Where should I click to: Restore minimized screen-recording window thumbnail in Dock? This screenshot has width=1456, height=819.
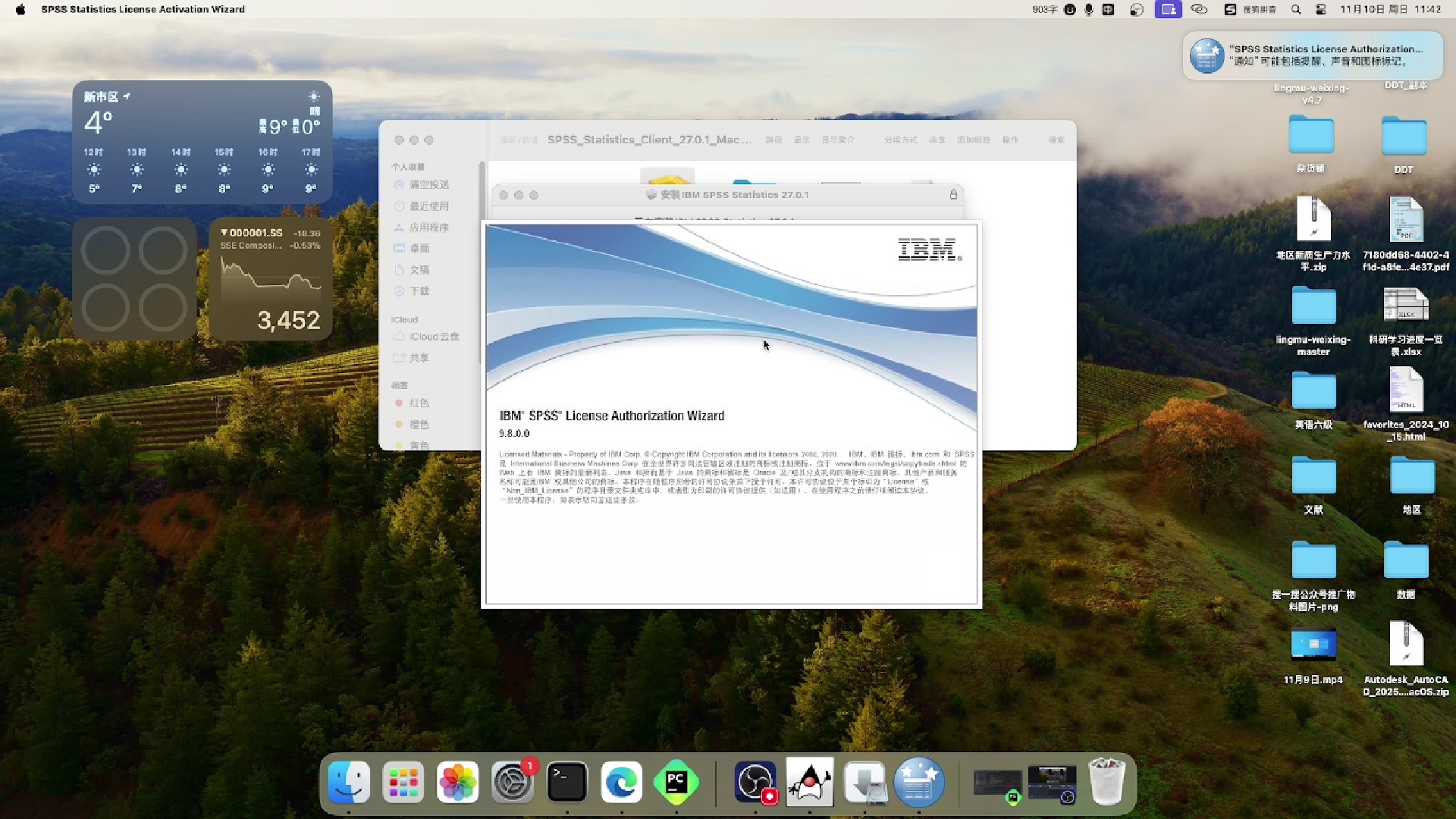click(x=1052, y=783)
